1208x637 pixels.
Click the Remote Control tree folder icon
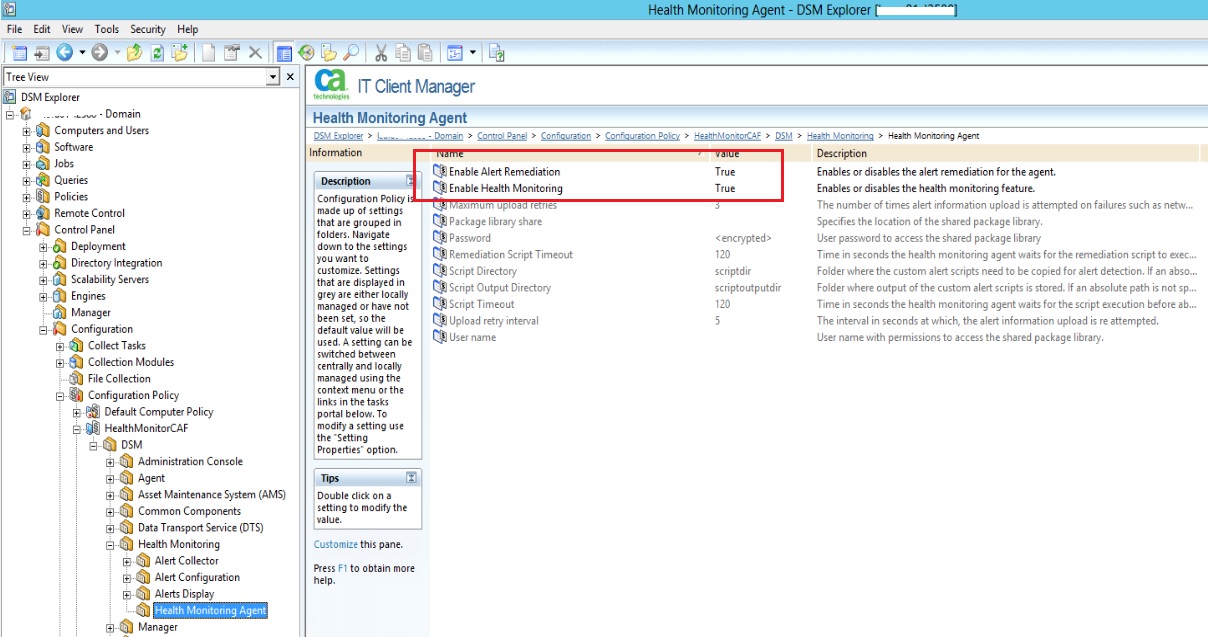tap(43, 213)
